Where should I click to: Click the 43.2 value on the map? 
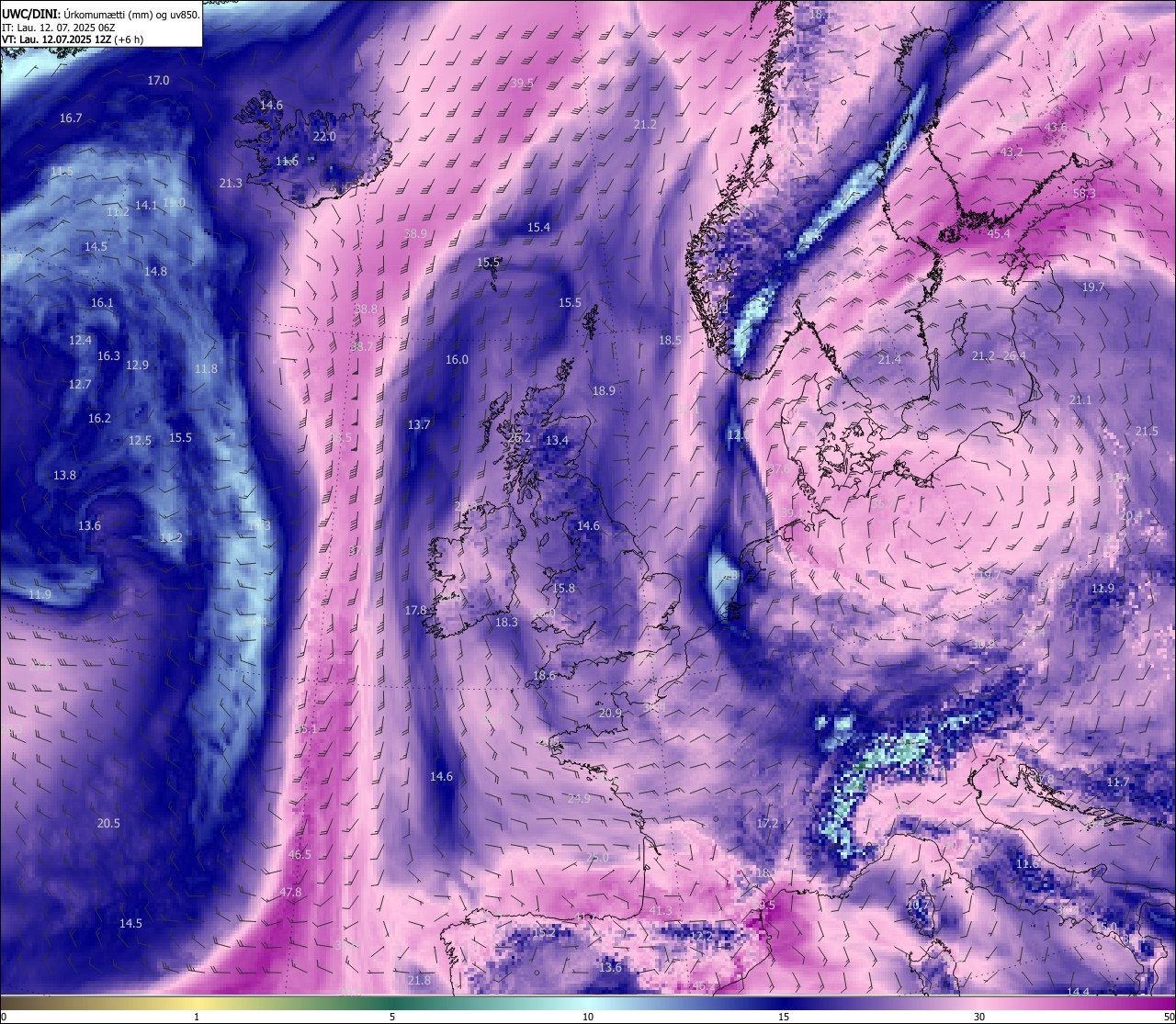1012,152
